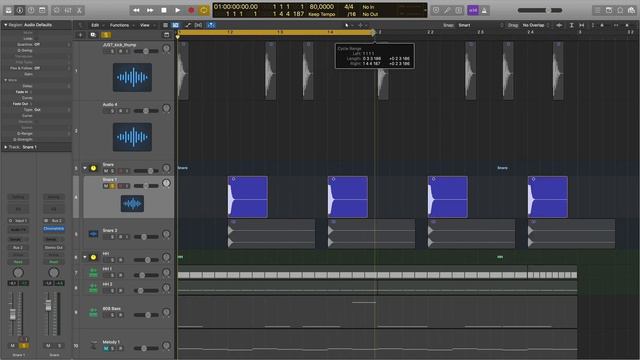Open the Browsers media button
Image resolution: width=640 pixels, height=360 pixels.
631,10
